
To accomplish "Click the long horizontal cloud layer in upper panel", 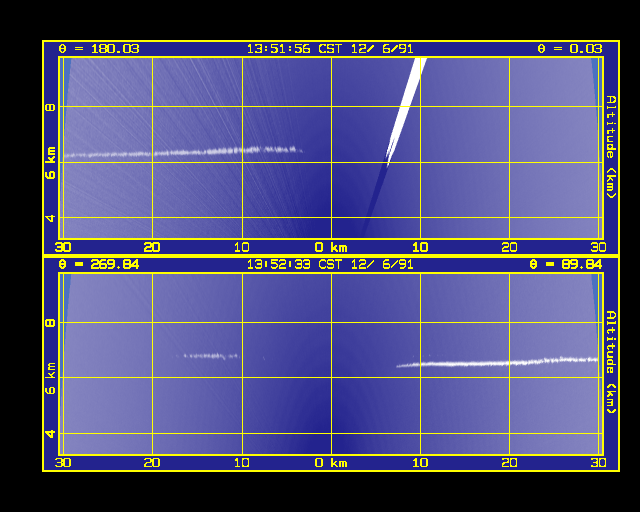I will coord(183,152).
